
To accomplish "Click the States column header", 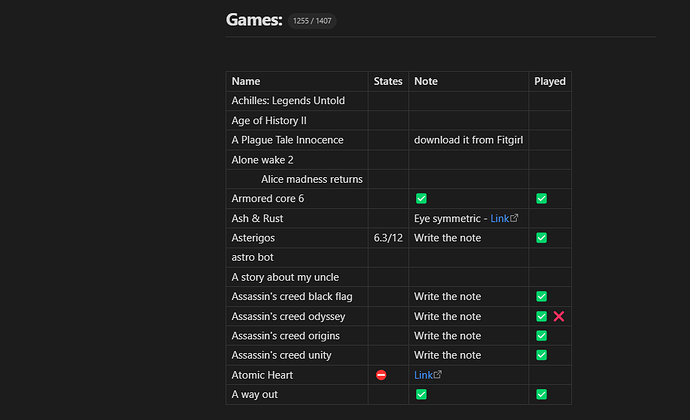I will pyautogui.click(x=388, y=81).
